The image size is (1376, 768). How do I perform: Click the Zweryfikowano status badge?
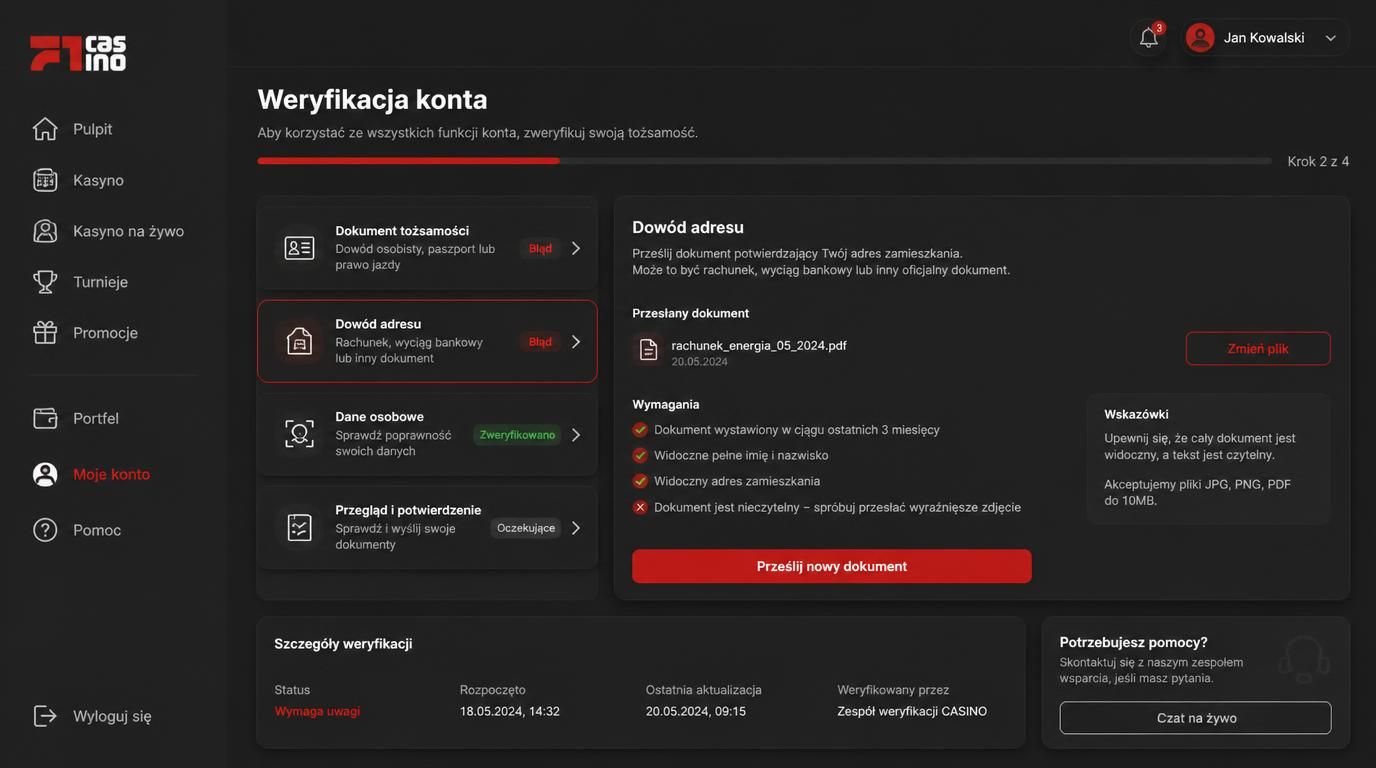click(517, 435)
